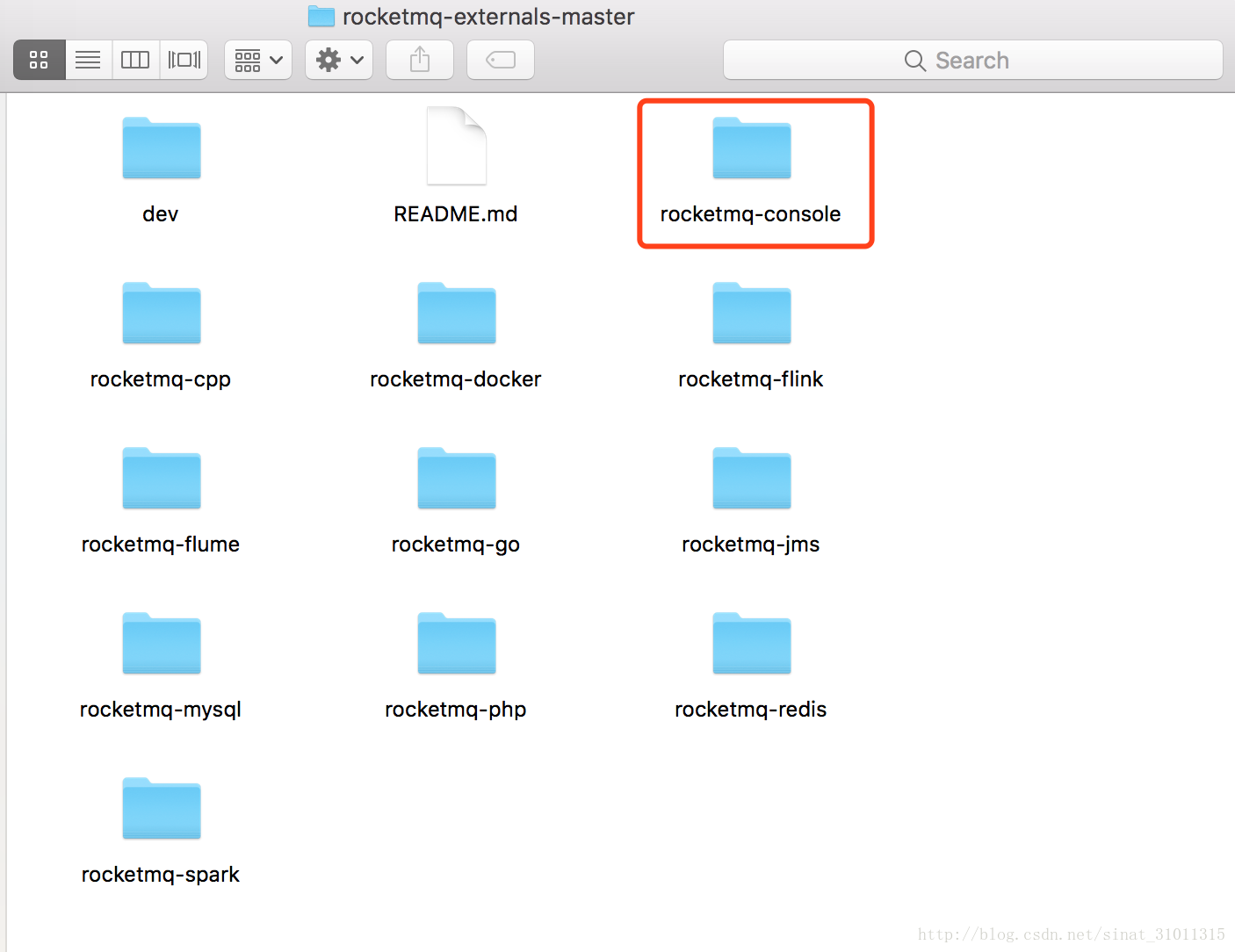Screen dimensions: 1235x952
Task: Click the 'rocketmq-go' name label
Action: 456,545
